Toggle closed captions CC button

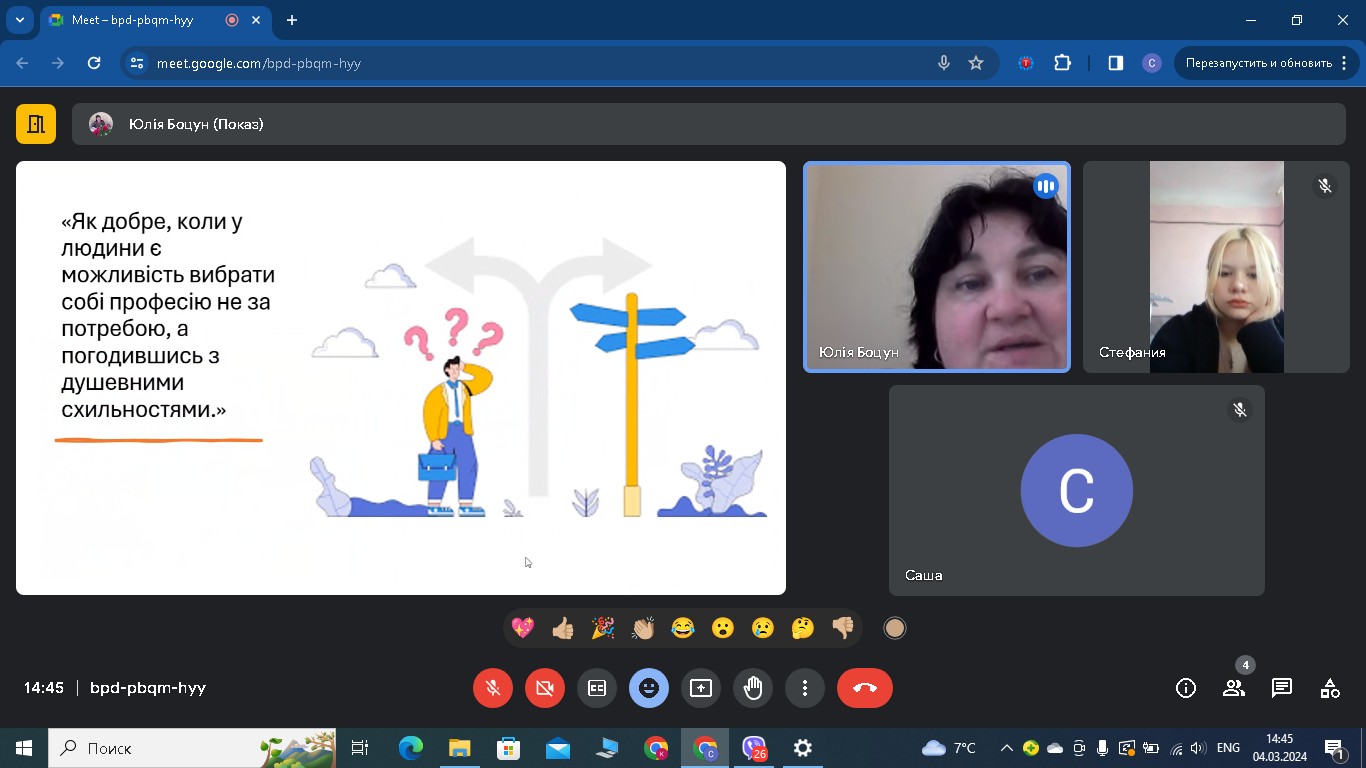pyautogui.click(x=597, y=688)
